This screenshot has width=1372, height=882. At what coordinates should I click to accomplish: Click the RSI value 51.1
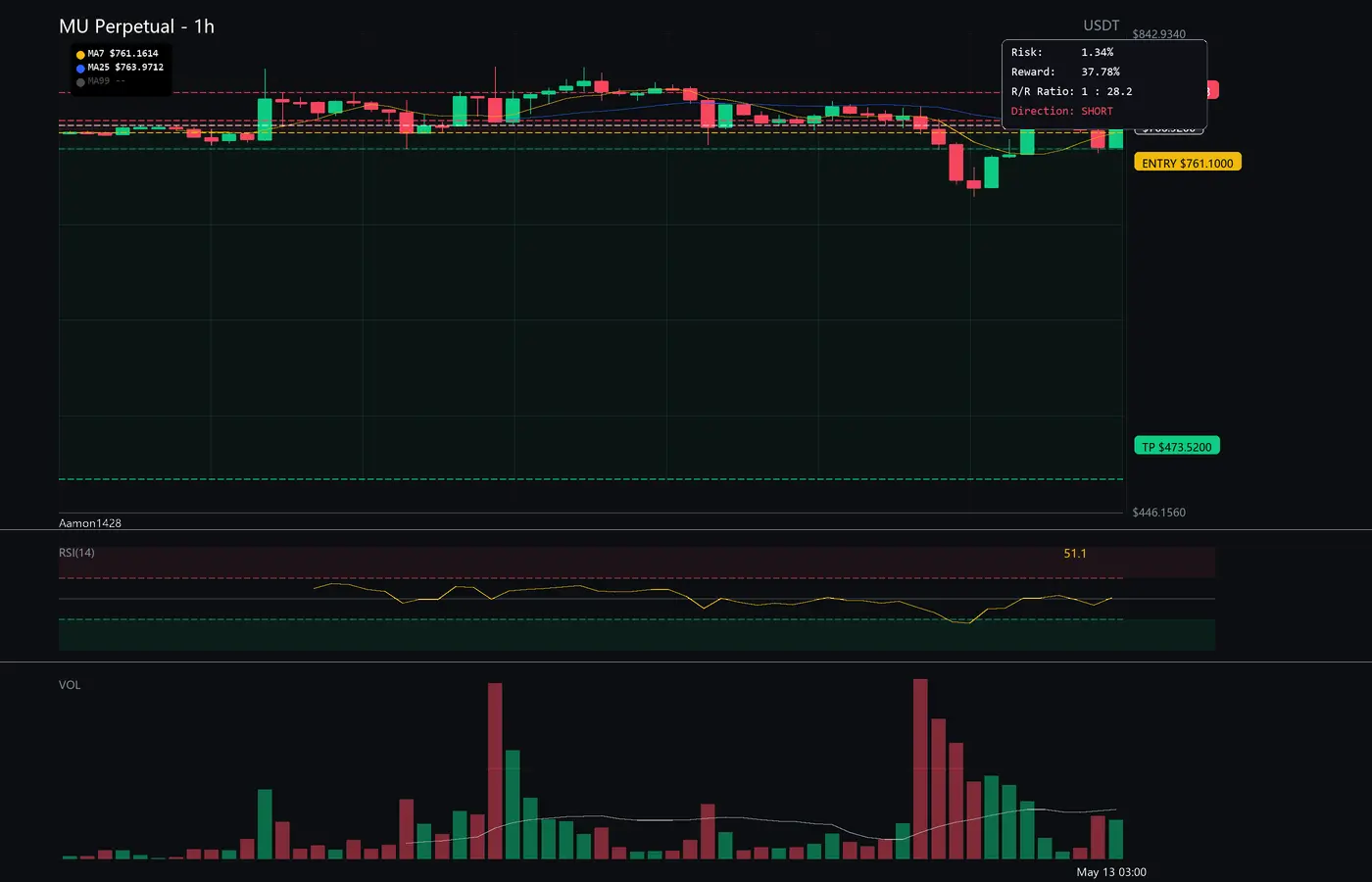tap(1075, 554)
